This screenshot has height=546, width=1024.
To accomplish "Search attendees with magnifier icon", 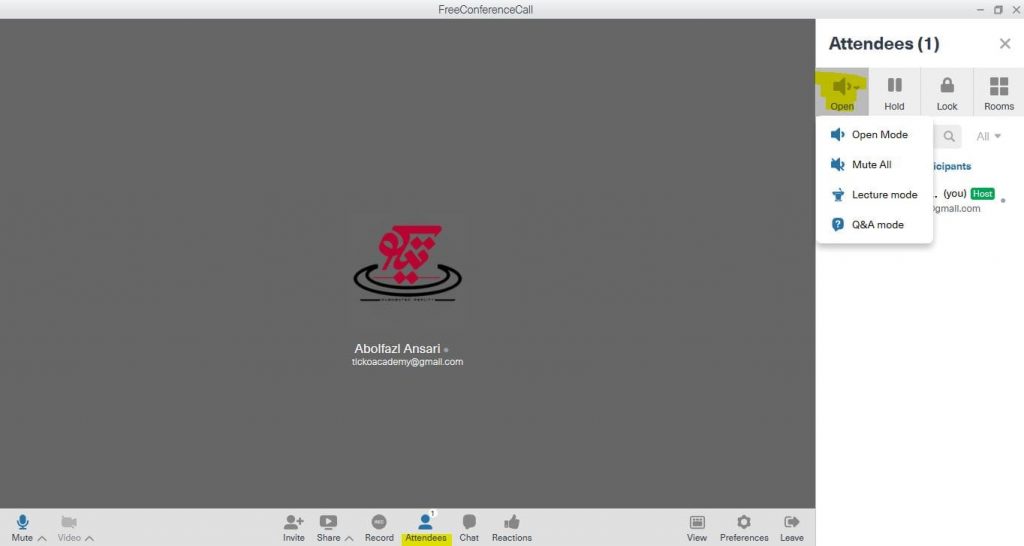I will (949, 136).
